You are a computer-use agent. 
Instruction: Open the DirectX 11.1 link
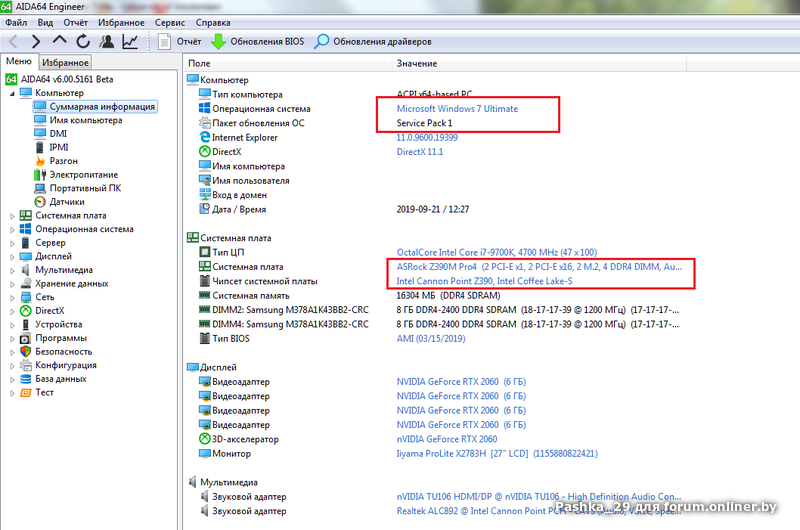pyautogui.click(x=420, y=152)
